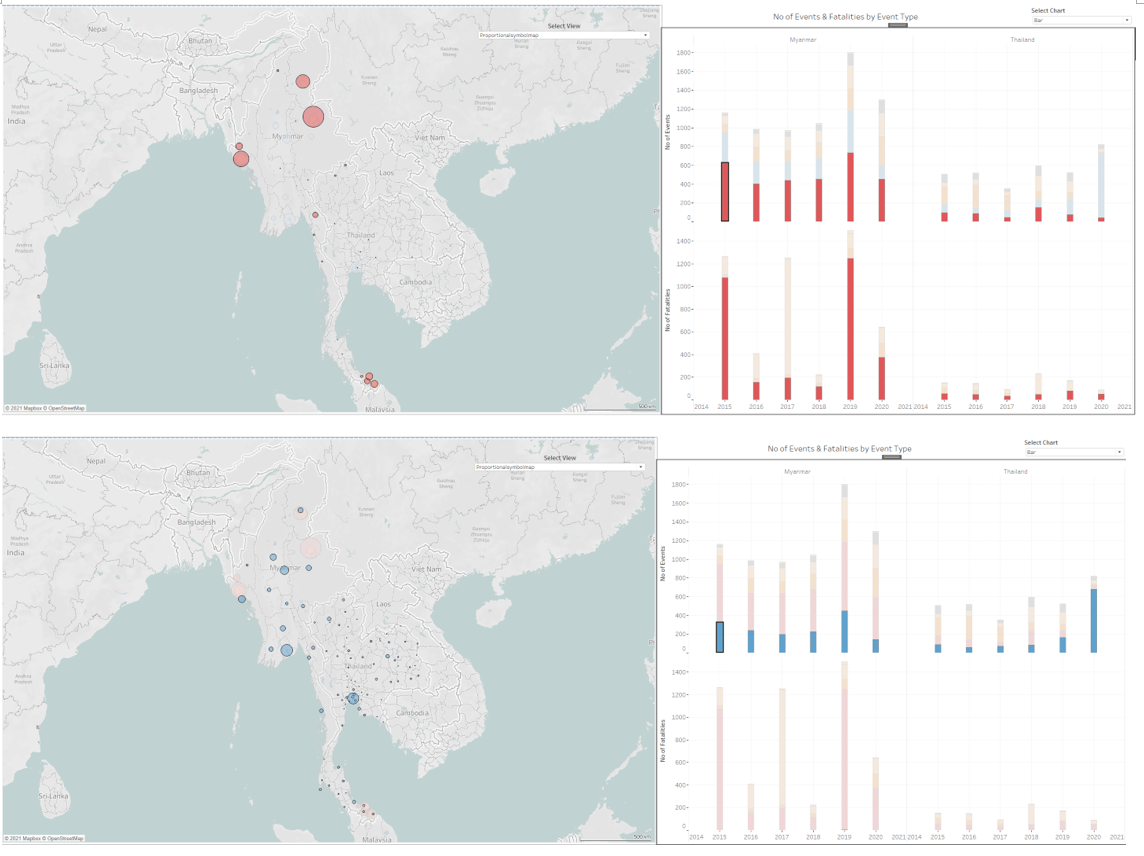Viewport: 1144px width, 856px height.
Task: Click the outlined blue 2015 Myanmar events bar
Action: click(720, 637)
